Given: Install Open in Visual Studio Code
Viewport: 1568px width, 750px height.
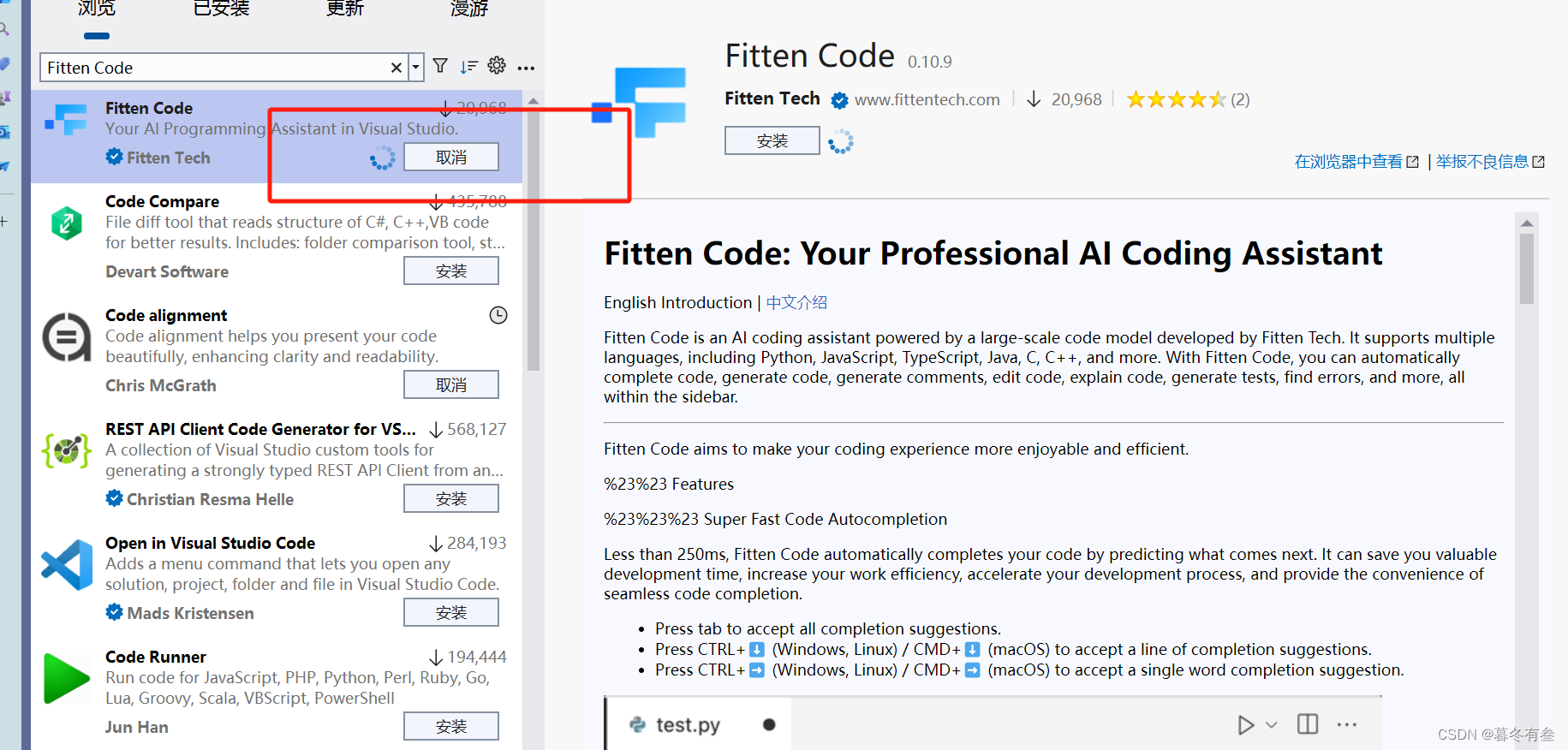Looking at the screenshot, I should pyautogui.click(x=451, y=613).
